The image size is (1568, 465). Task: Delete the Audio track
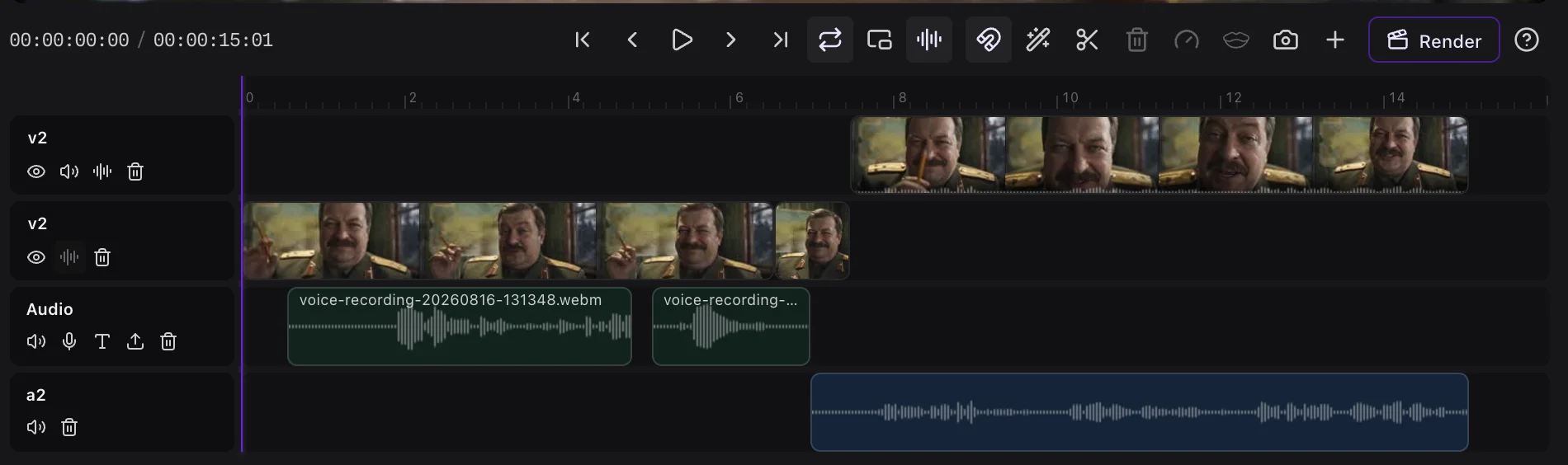tap(168, 341)
